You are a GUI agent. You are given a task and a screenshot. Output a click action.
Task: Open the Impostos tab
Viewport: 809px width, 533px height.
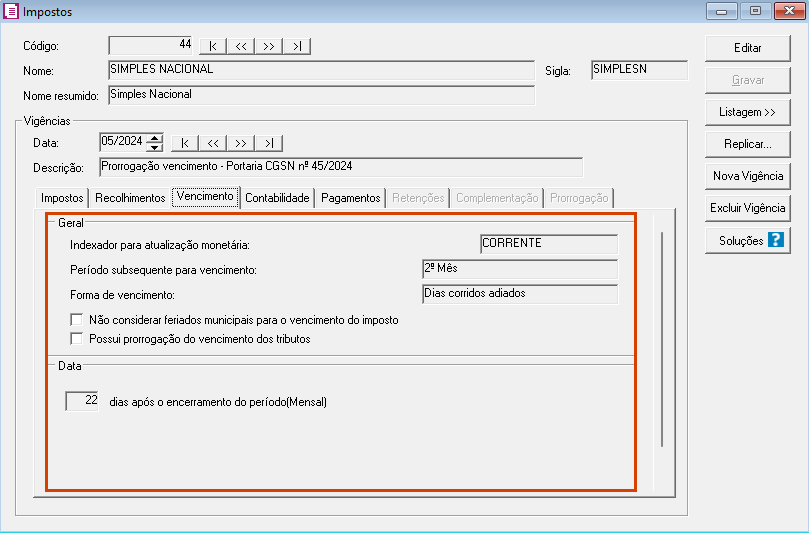[62, 198]
